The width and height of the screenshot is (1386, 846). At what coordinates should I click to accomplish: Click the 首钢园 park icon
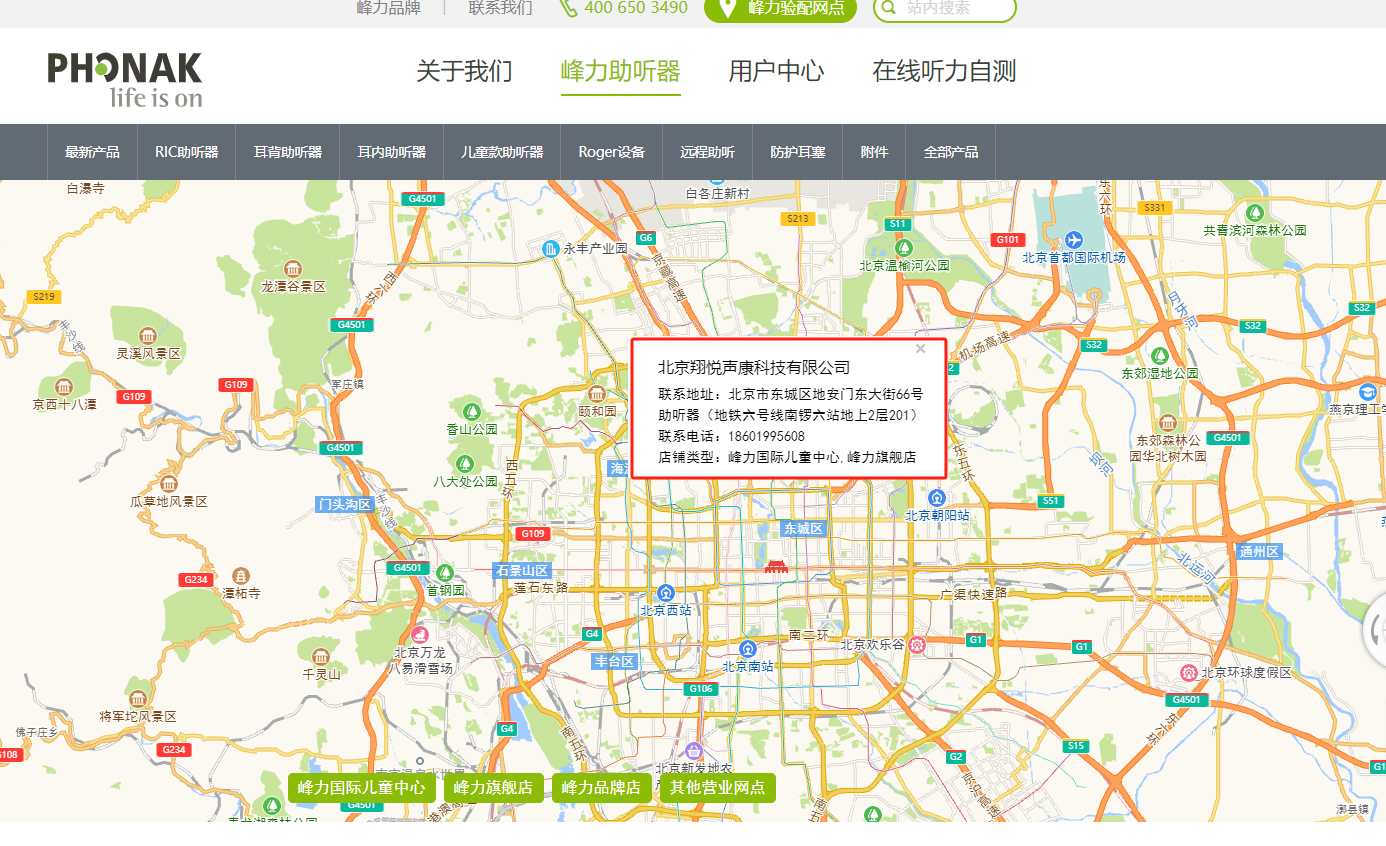point(446,573)
